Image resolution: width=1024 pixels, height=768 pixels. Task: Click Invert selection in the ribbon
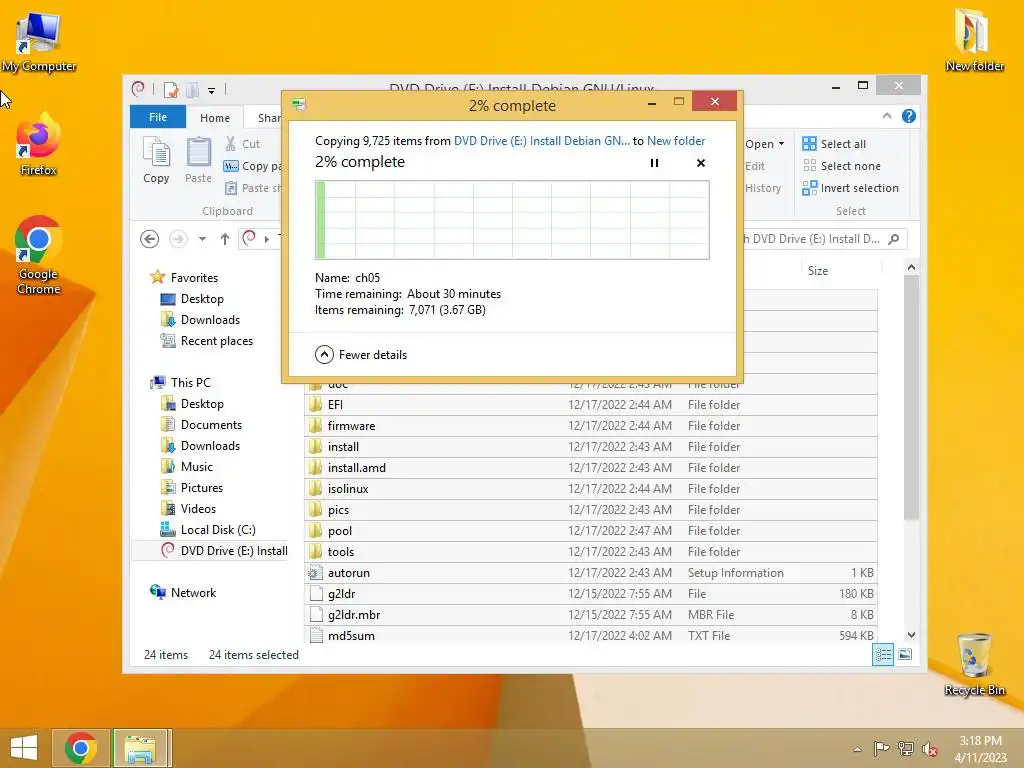851,188
